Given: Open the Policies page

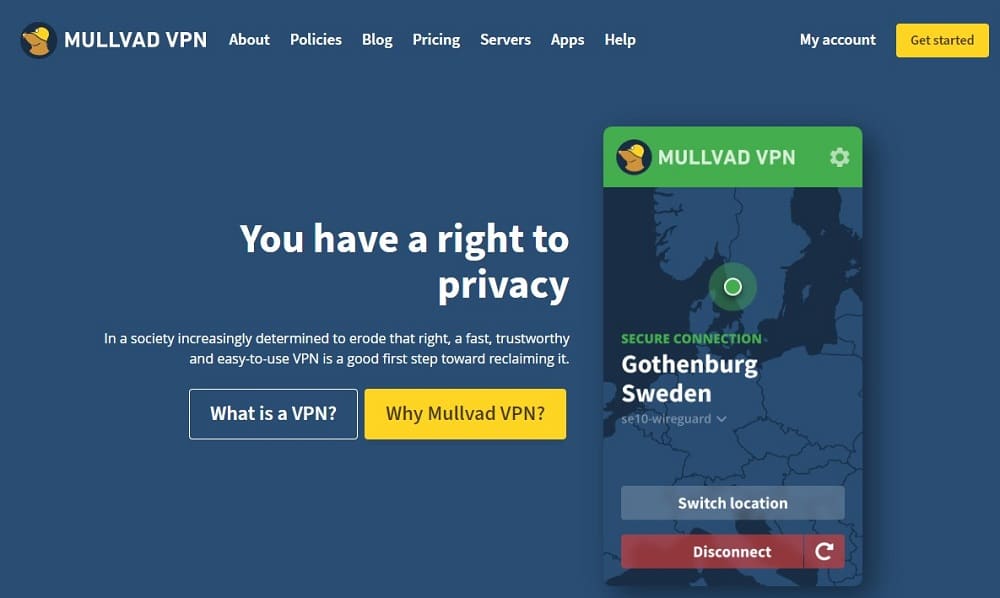Looking at the screenshot, I should pyautogui.click(x=316, y=40).
